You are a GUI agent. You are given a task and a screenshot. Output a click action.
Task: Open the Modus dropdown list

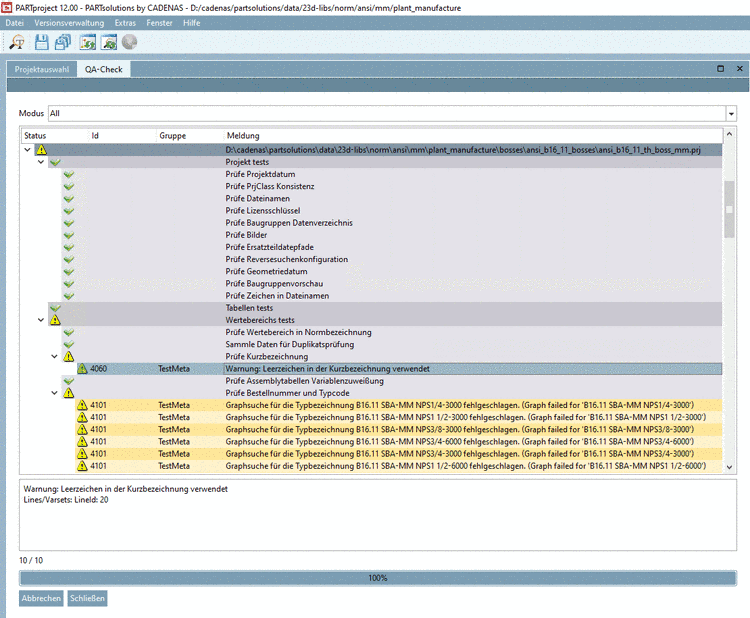[x=731, y=114]
